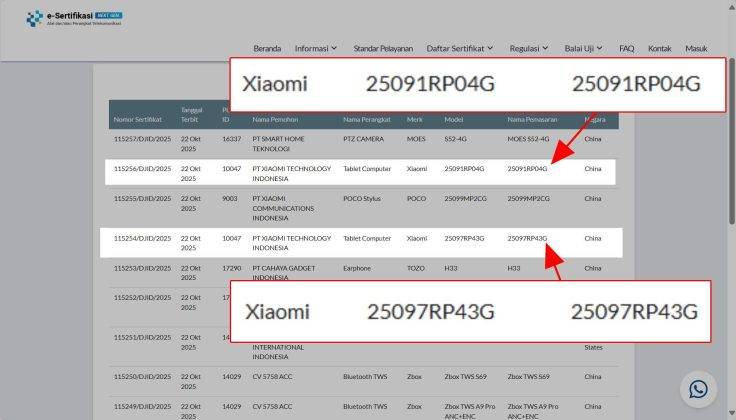This screenshot has width=736, height=420.
Task: Click the Merk column header
Action: coord(414,120)
